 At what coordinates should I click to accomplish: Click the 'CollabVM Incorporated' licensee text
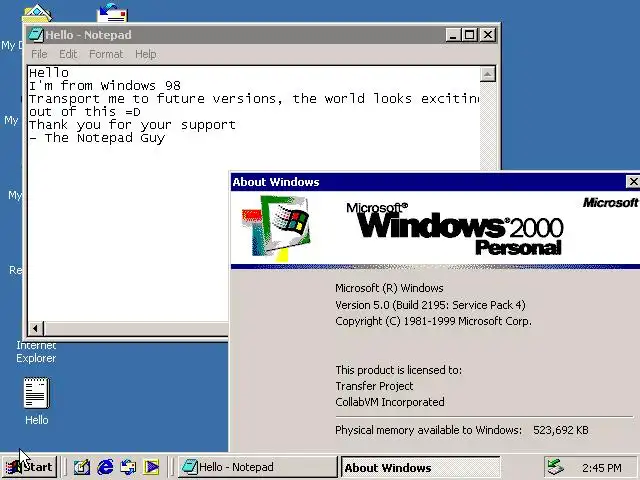390,402
